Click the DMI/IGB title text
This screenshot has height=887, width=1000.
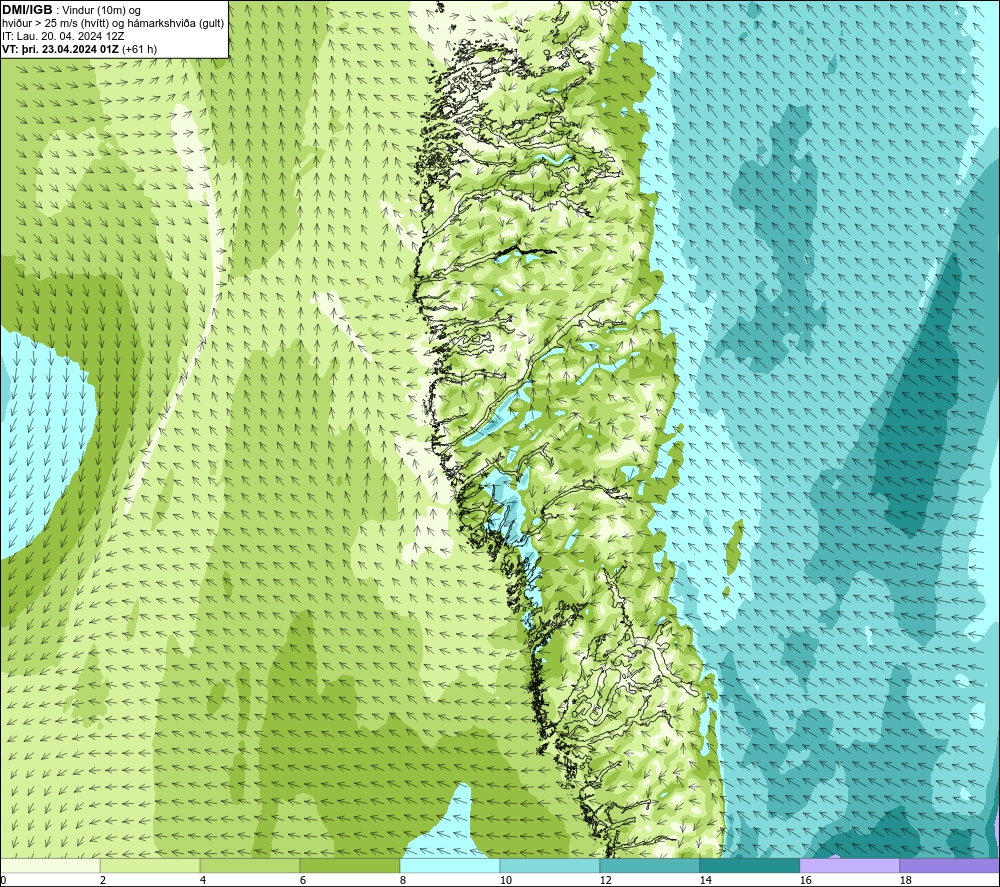tap(27, 10)
